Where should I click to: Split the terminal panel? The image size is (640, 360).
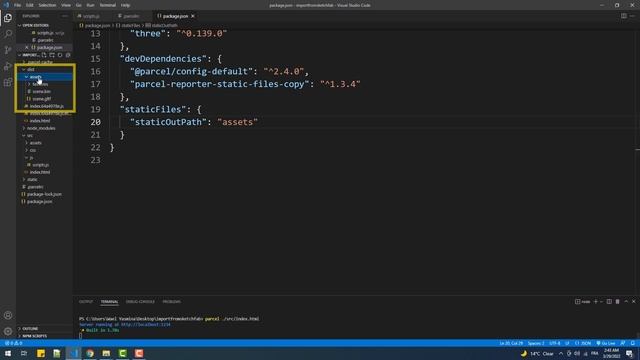click(x=609, y=302)
